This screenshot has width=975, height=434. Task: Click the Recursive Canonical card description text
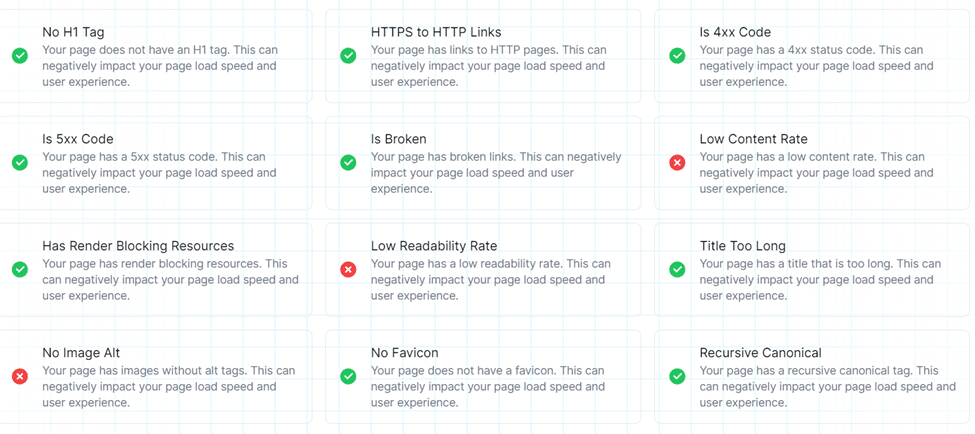(x=828, y=387)
